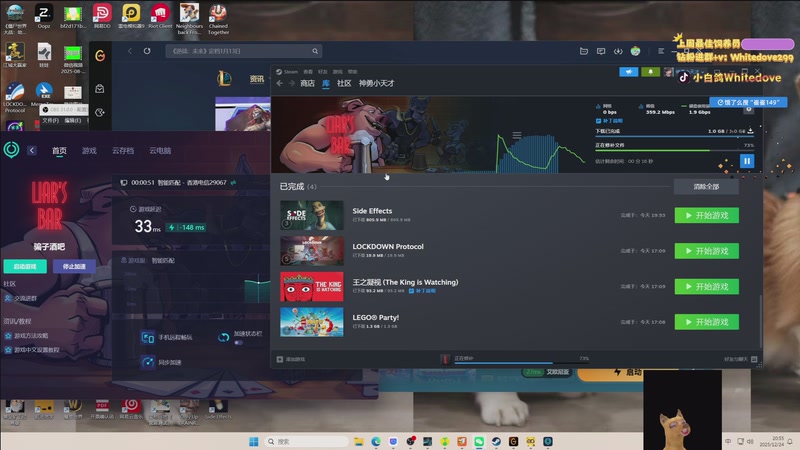Switch to 游戏 tab in accelerator
Image resolution: width=800 pixels, height=450 pixels.
coord(89,151)
